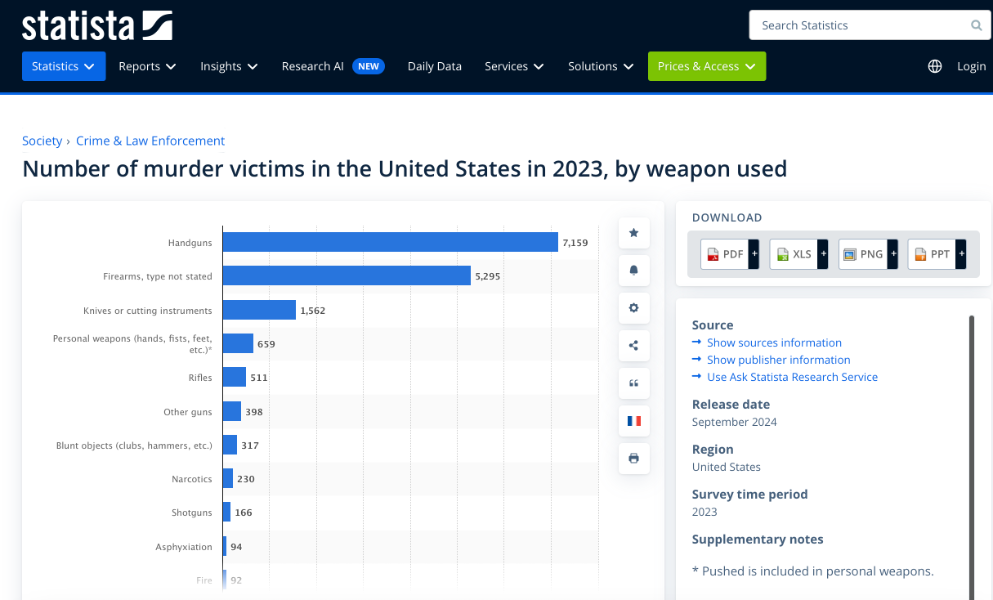993x600 pixels.
Task: Open the Statistics dropdown menu
Action: 63,66
